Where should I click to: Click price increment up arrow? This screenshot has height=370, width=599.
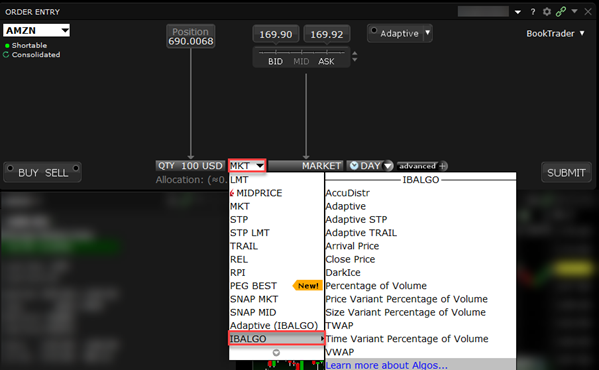[x=355, y=53]
